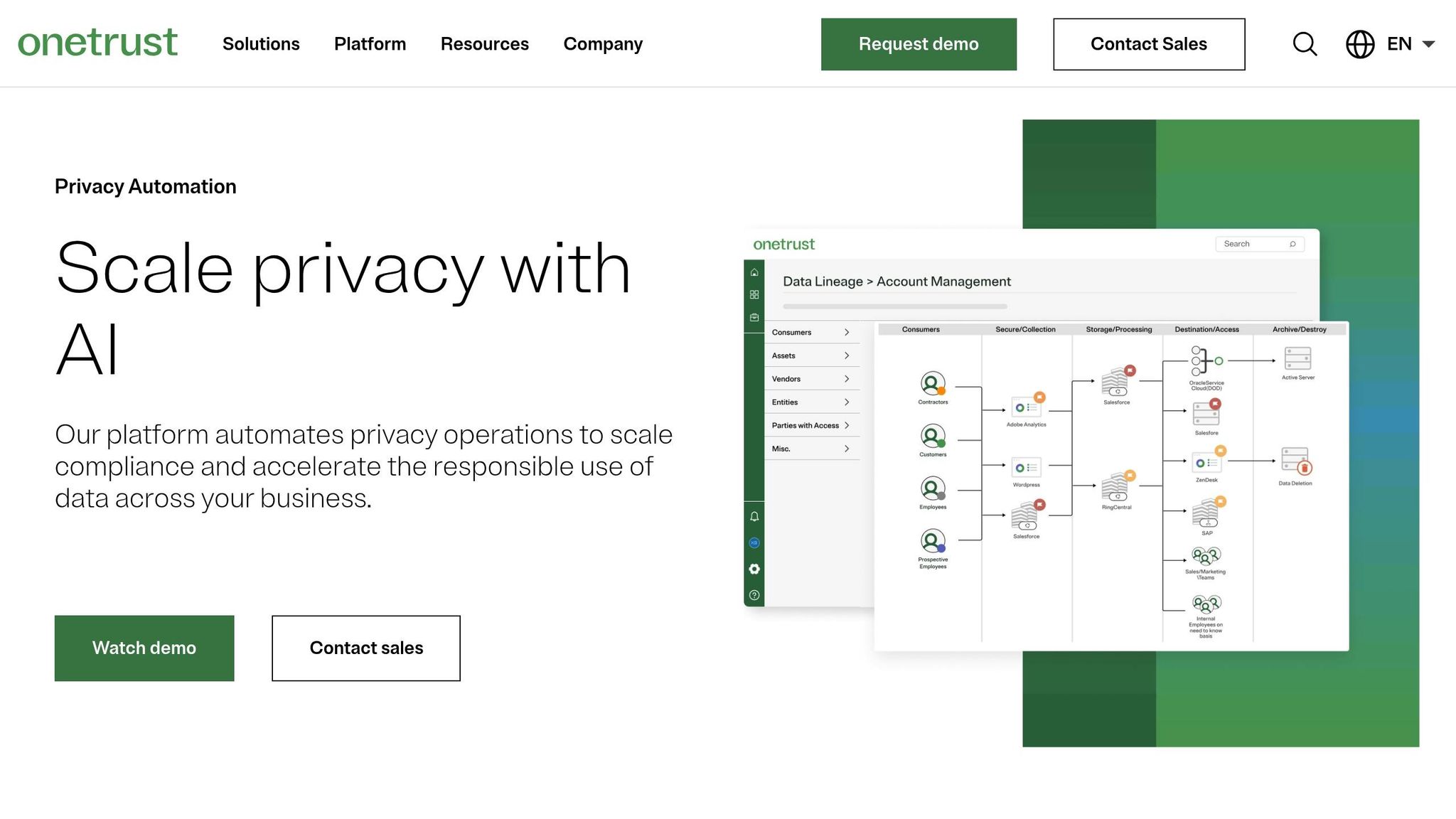Click the Internal Employees group icon
Screen dimensions: 1456x819
click(x=1206, y=604)
